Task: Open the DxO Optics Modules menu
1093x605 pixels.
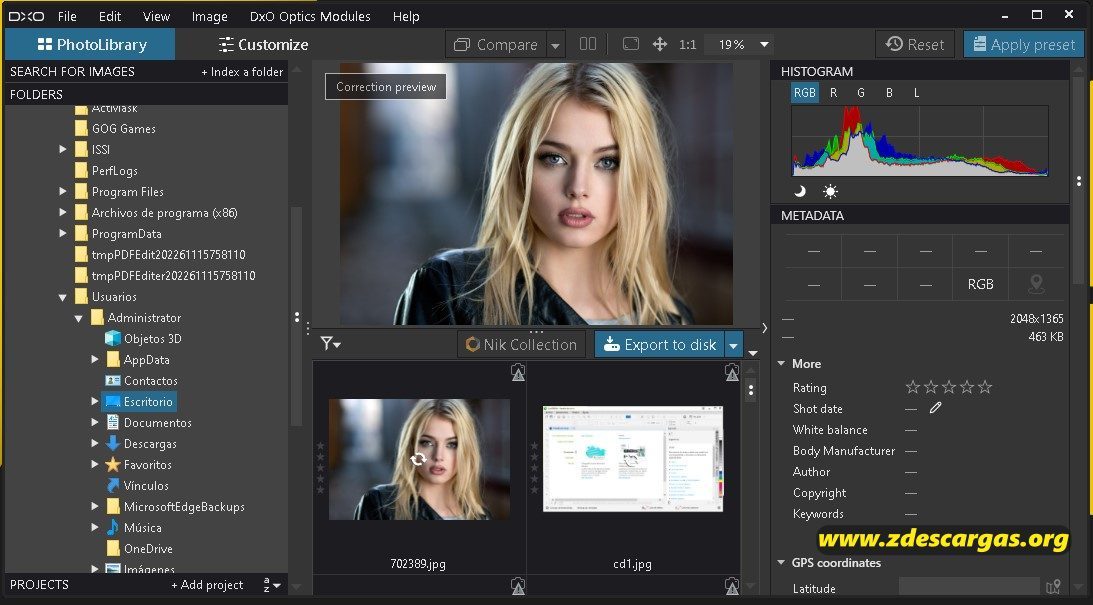Action: click(310, 16)
